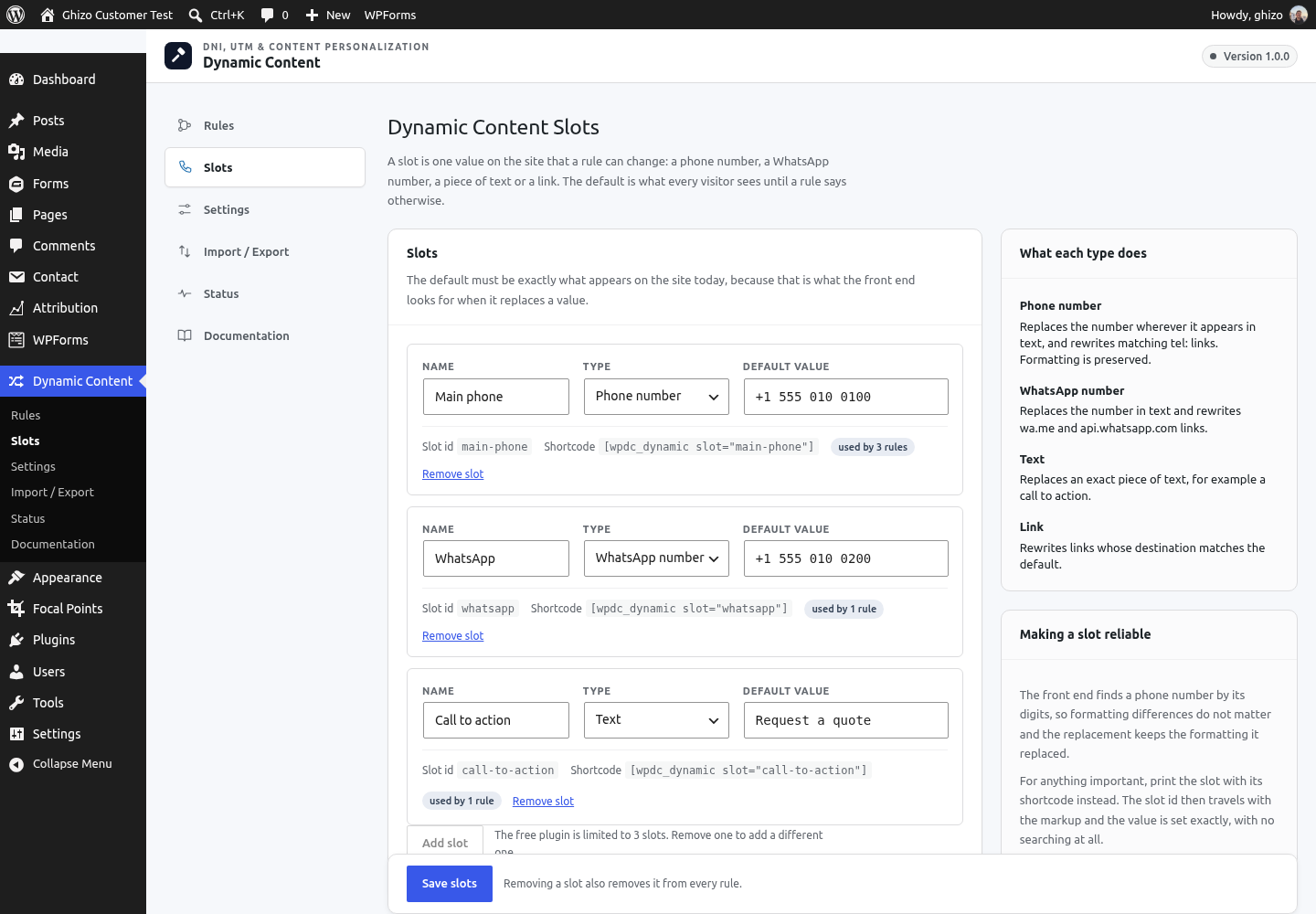
Task: Click the user avatar next to Howdy, ghizo
Action: 1298,15
